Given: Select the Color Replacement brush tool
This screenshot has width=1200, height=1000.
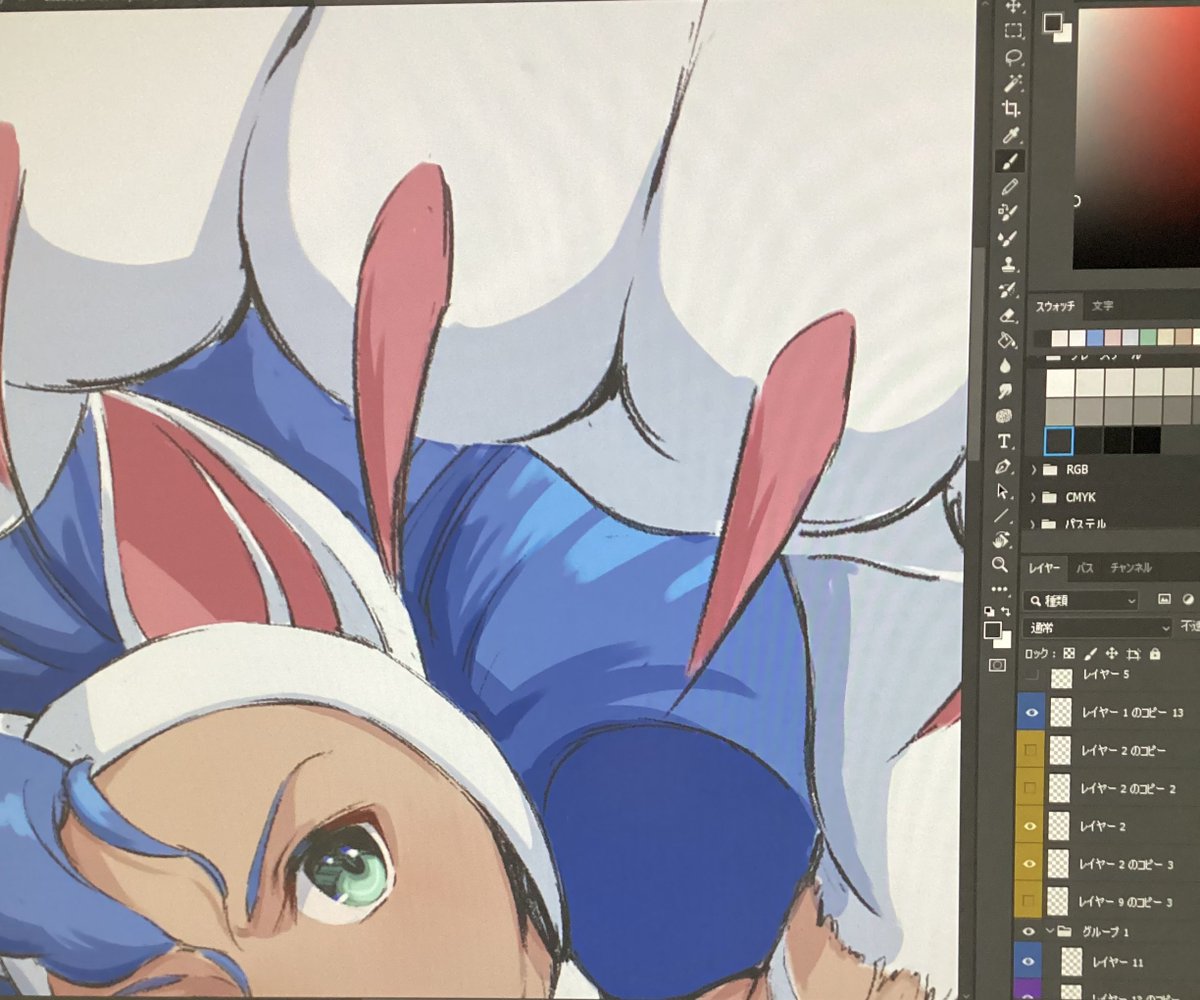Looking at the screenshot, I should click(1009, 212).
